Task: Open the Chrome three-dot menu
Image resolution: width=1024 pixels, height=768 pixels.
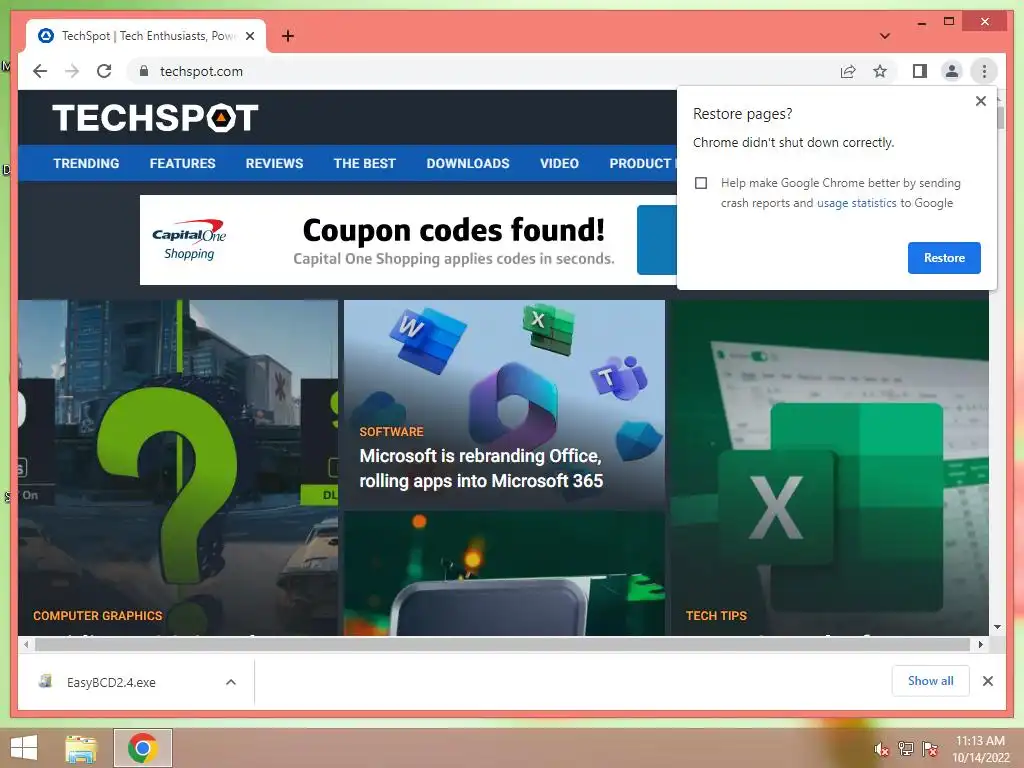Action: click(x=984, y=71)
